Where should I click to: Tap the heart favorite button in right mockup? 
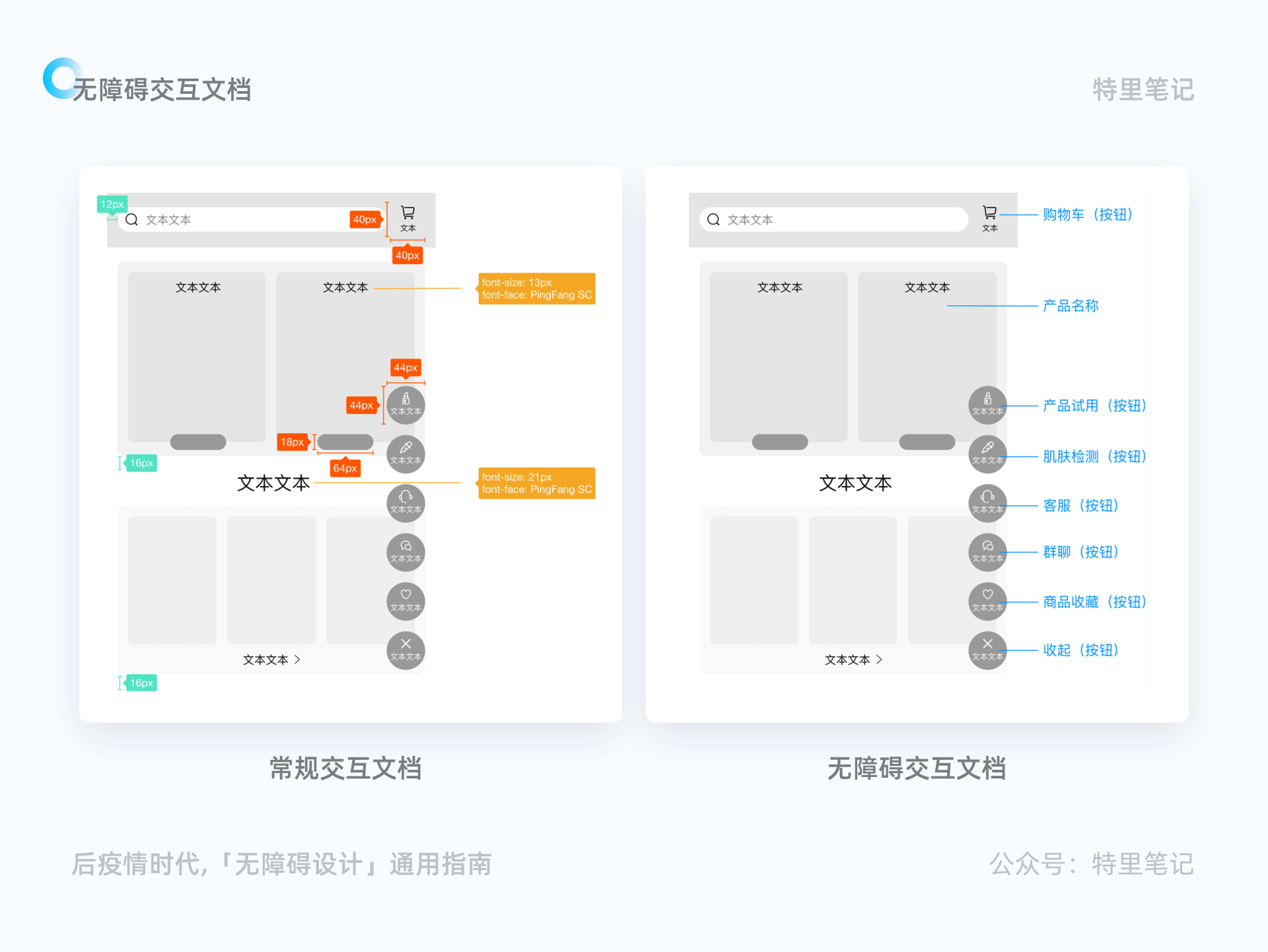coord(987,601)
